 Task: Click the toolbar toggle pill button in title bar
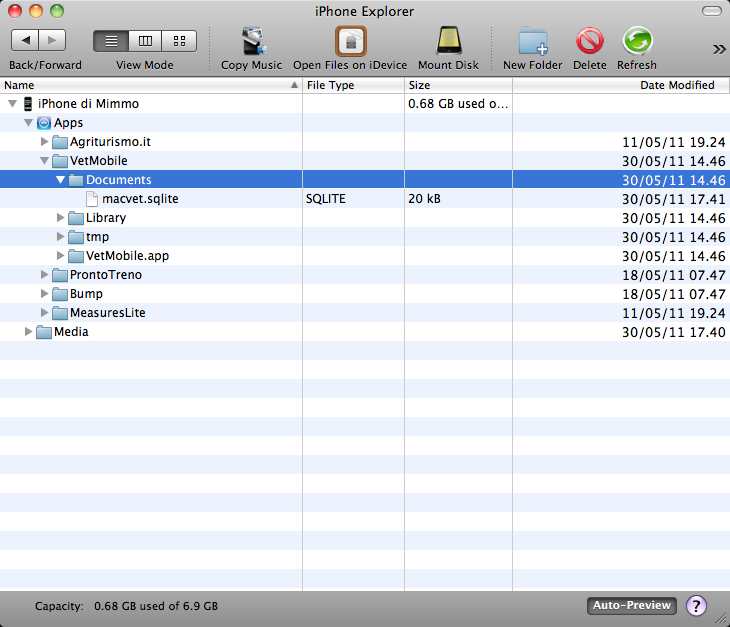click(x=711, y=11)
